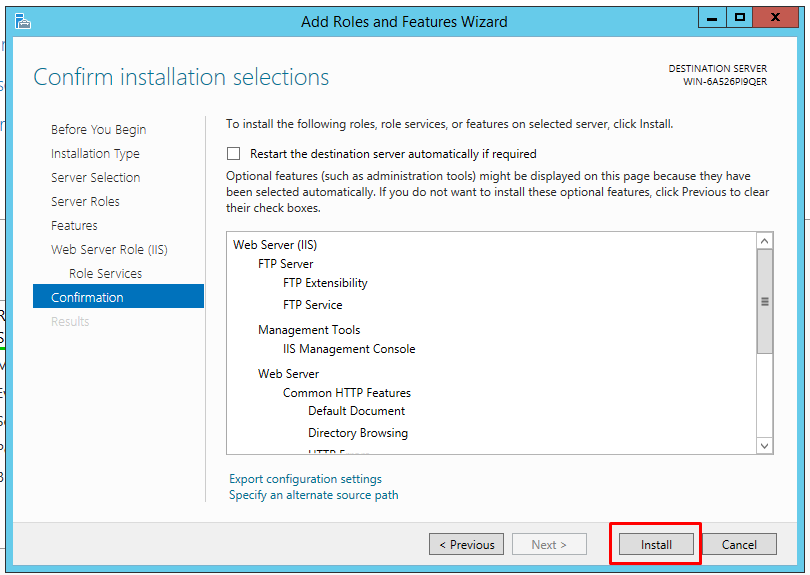This screenshot has width=810, height=575.
Task: Minimize the wizard window
Action: coord(712,18)
